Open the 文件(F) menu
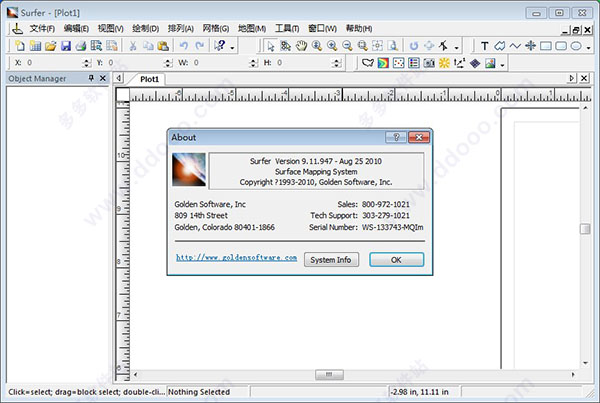 pyautogui.click(x=42, y=28)
